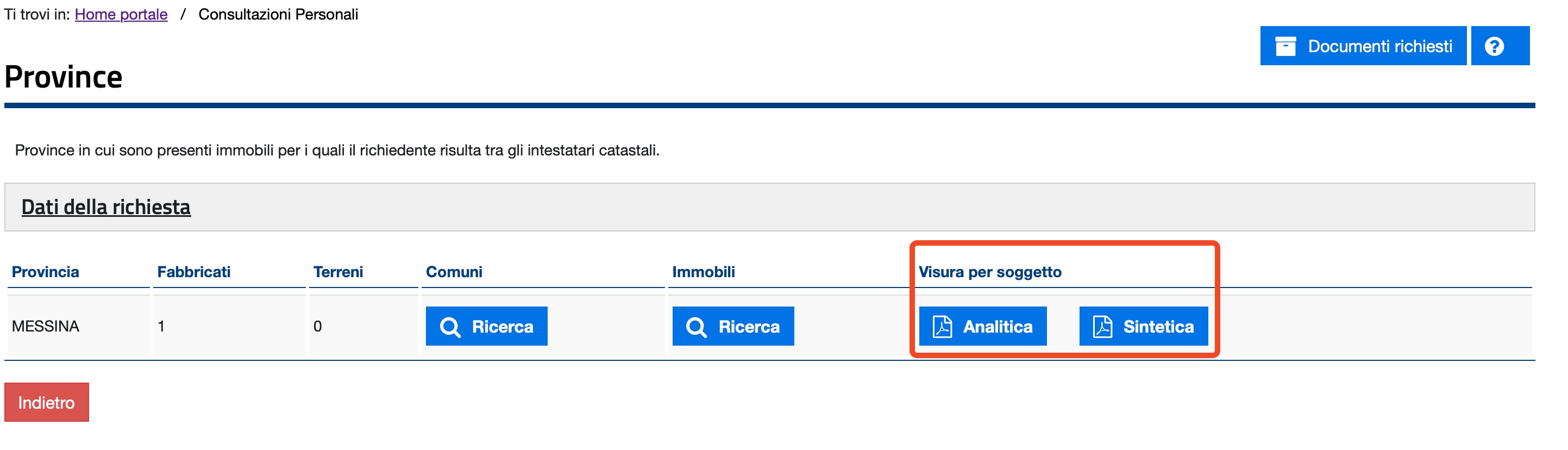1568x450 pixels.
Task: Follow the Home portale breadcrumb link
Action: 121,14
